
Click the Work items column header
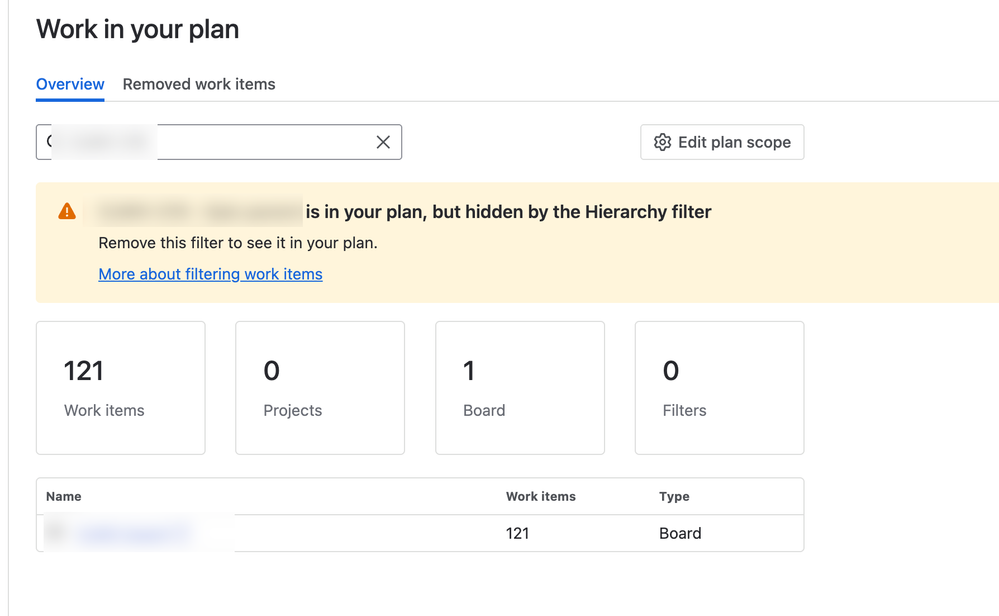[541, 496]
